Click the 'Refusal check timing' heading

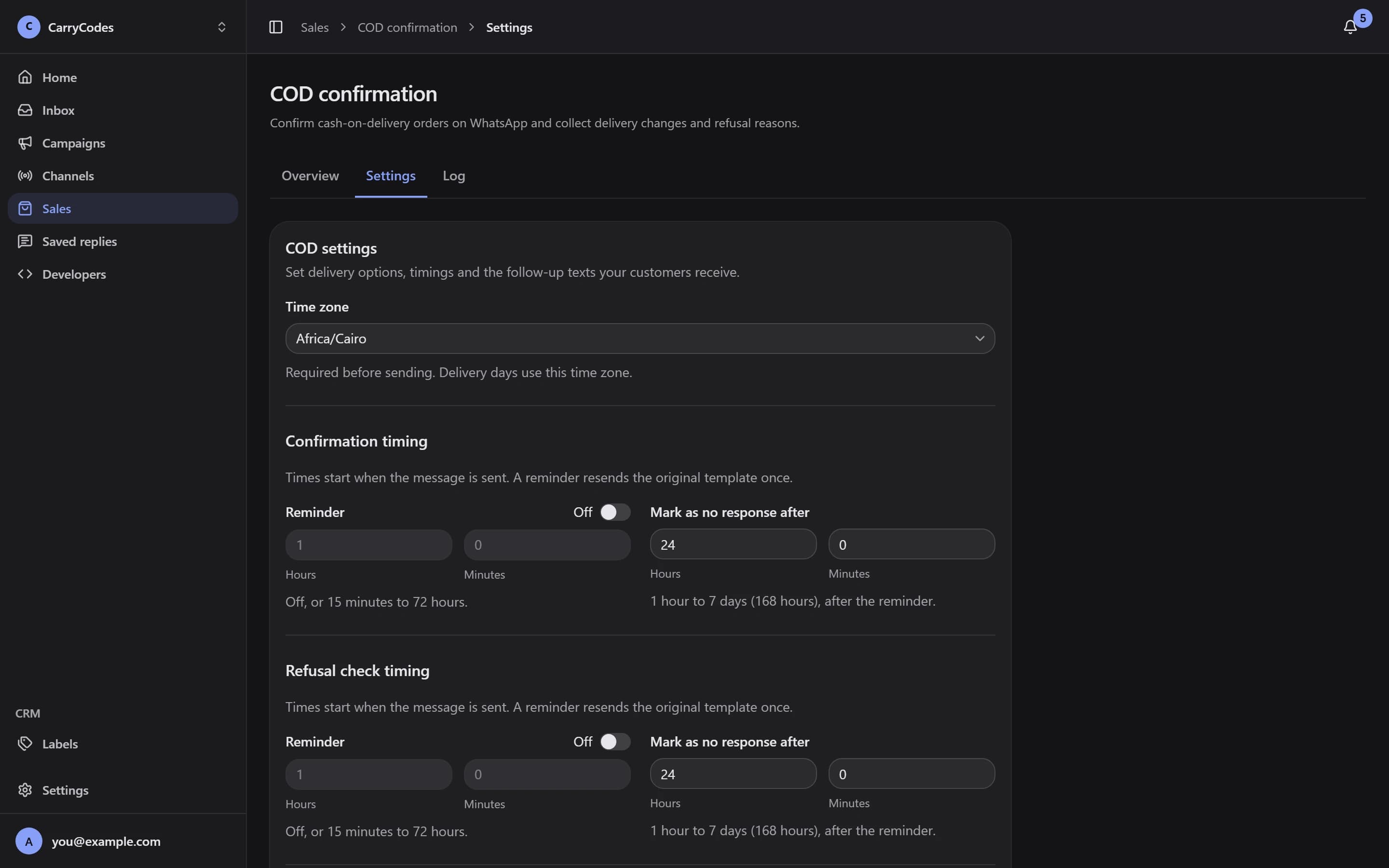tap(357, 670)
